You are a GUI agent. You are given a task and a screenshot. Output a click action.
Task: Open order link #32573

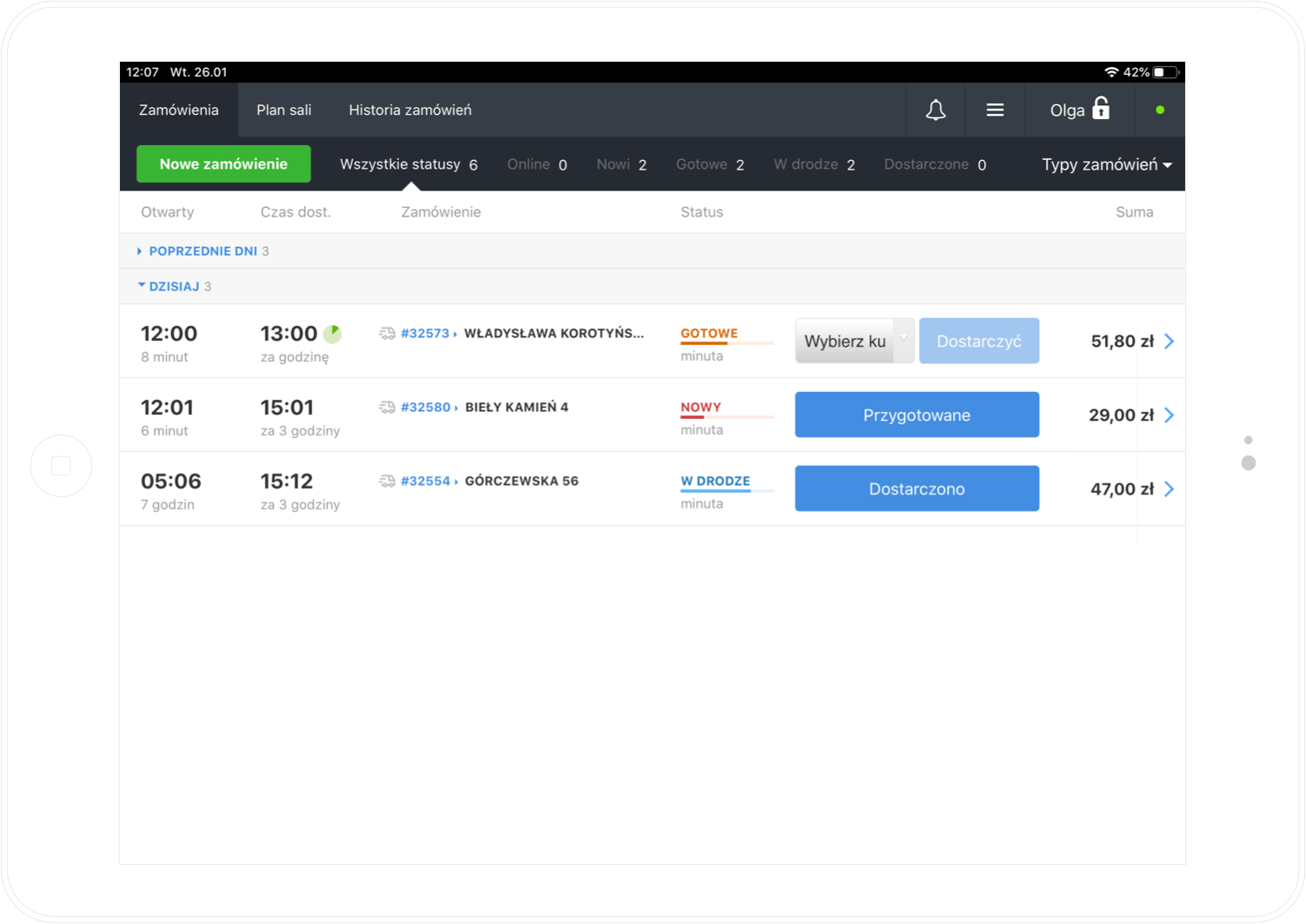coord(425,334)
